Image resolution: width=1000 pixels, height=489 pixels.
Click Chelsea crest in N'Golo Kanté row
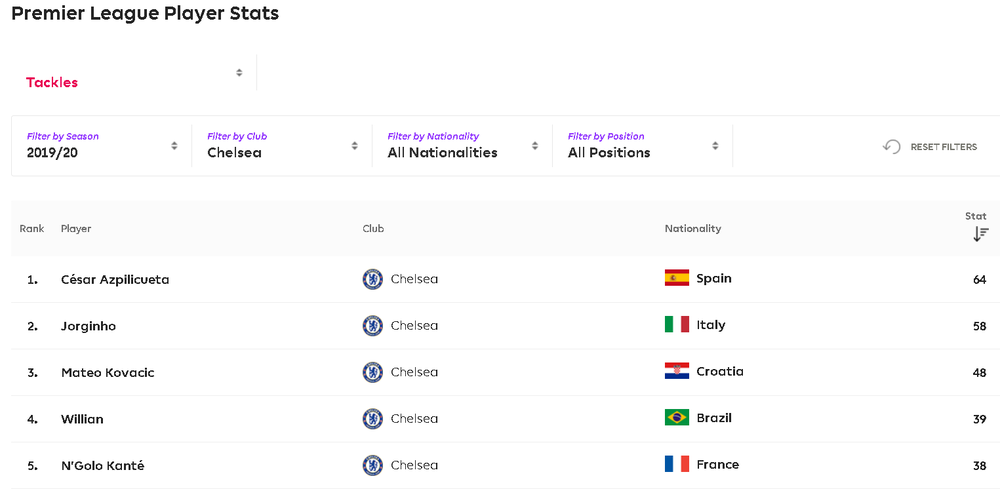point(372,465)
